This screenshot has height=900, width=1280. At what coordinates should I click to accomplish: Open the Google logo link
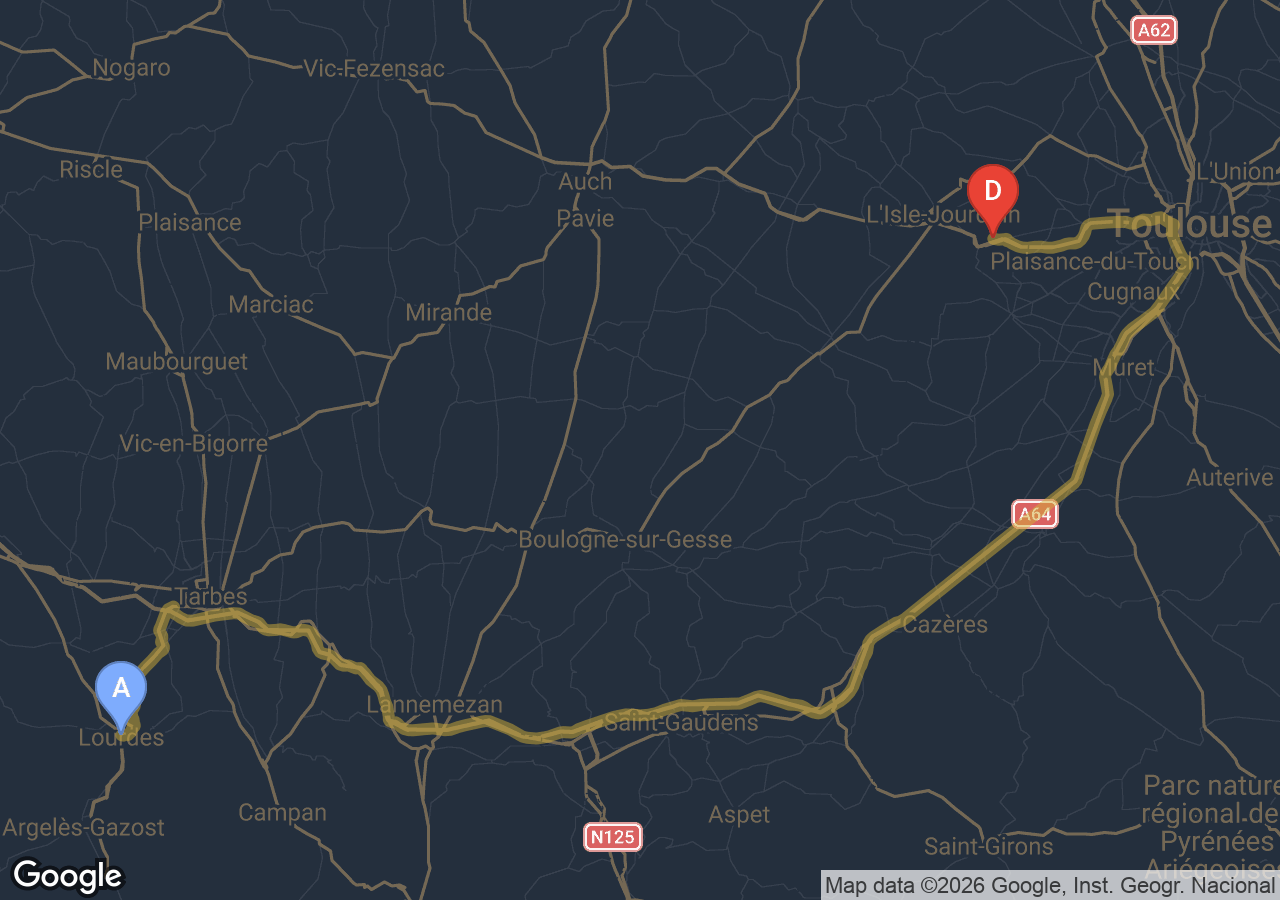pos(67,876)
